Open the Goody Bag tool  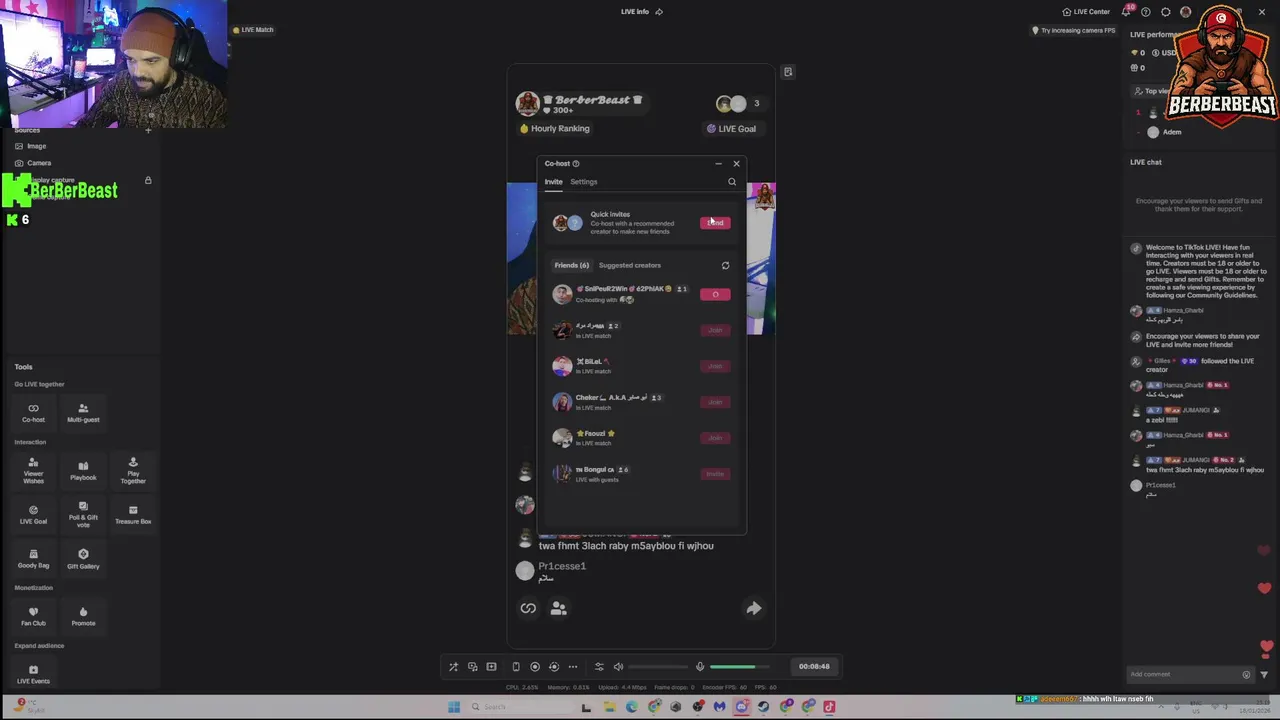pos(33,558)
